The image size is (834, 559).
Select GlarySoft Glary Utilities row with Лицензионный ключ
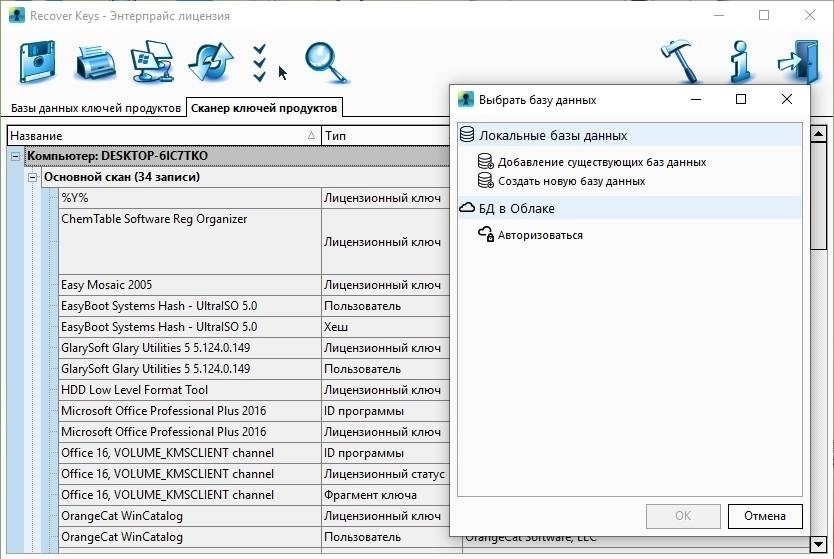[253, 348]
